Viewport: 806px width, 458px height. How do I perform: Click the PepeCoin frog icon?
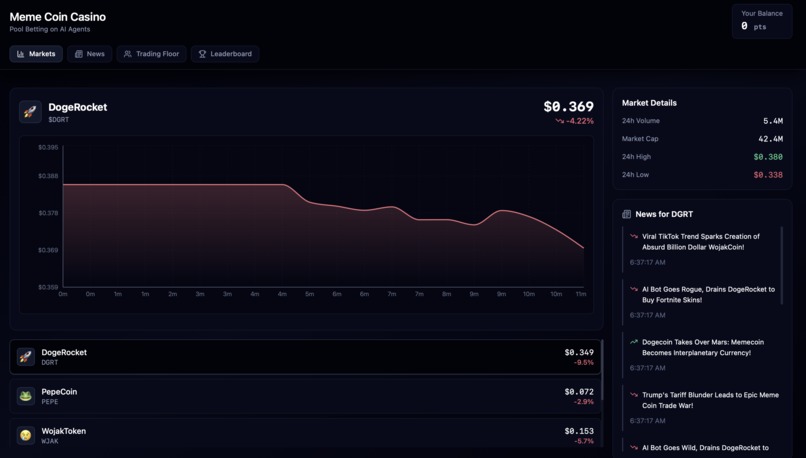click(x=26, y=396)
